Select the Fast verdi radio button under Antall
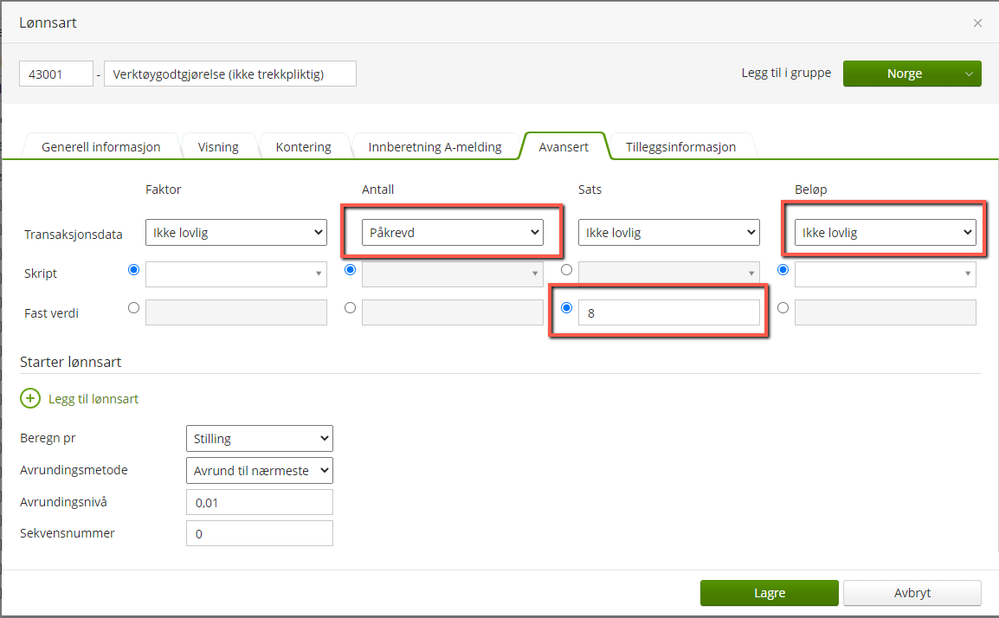 coord(350,309)
